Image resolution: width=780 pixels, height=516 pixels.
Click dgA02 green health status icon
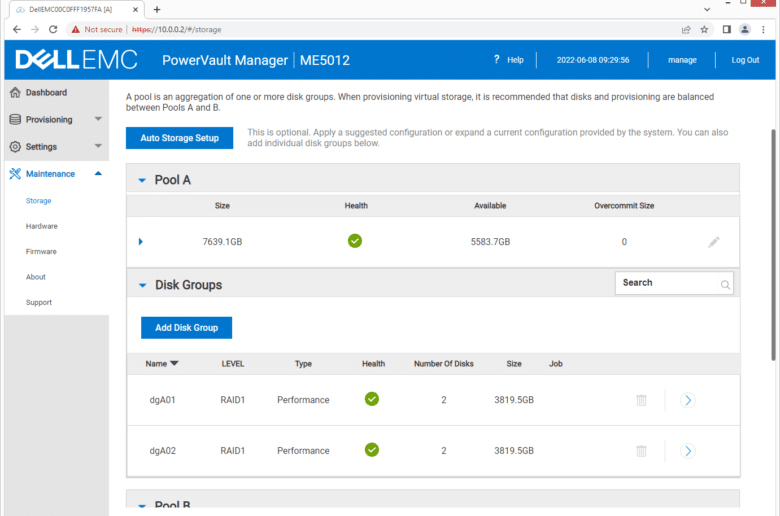pos(372,450)
